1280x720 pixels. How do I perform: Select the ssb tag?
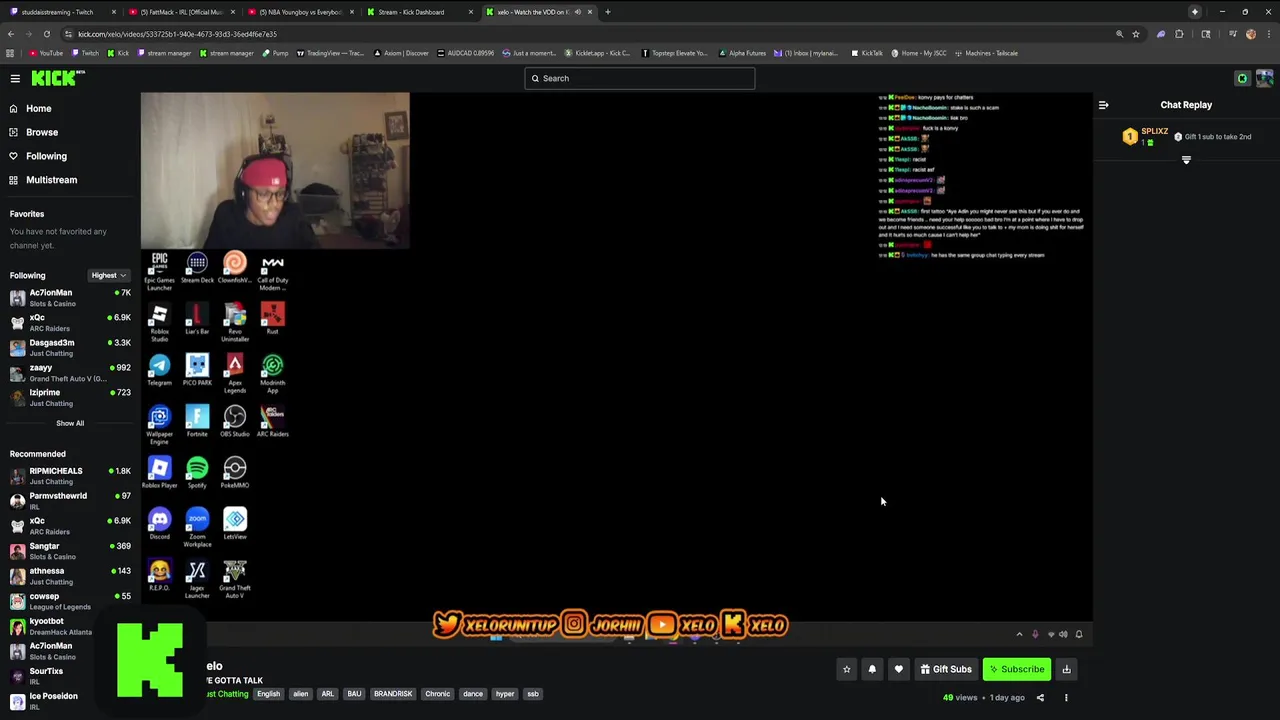[533, 694]
